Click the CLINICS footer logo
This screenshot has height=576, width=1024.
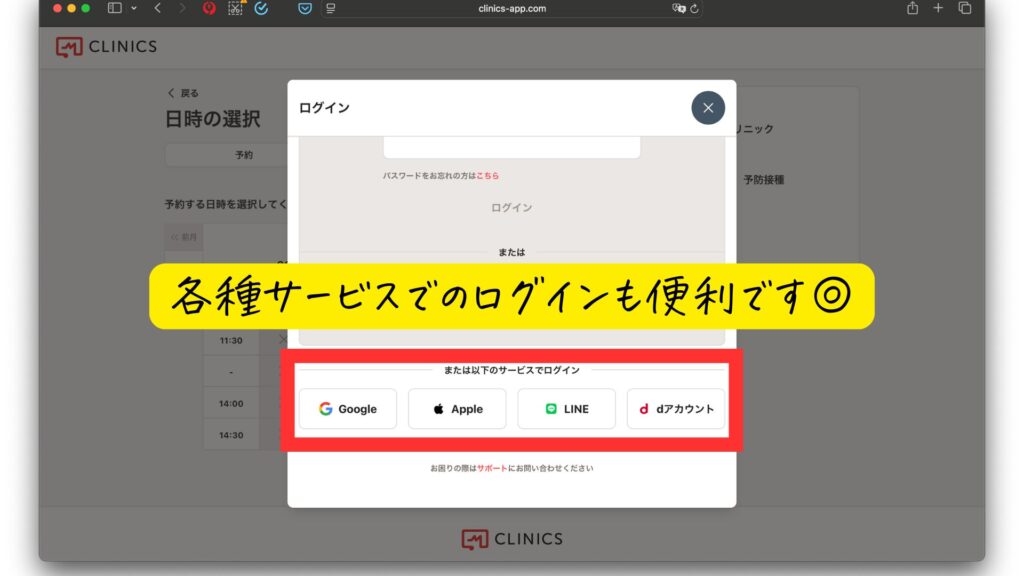tap(512, 539)
